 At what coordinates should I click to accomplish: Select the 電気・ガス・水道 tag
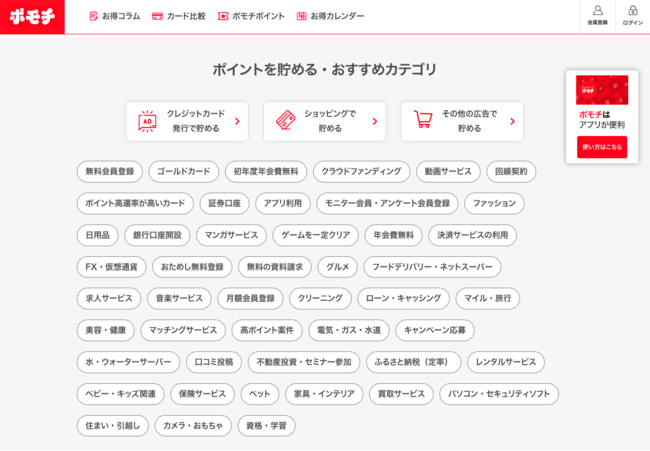349,330
